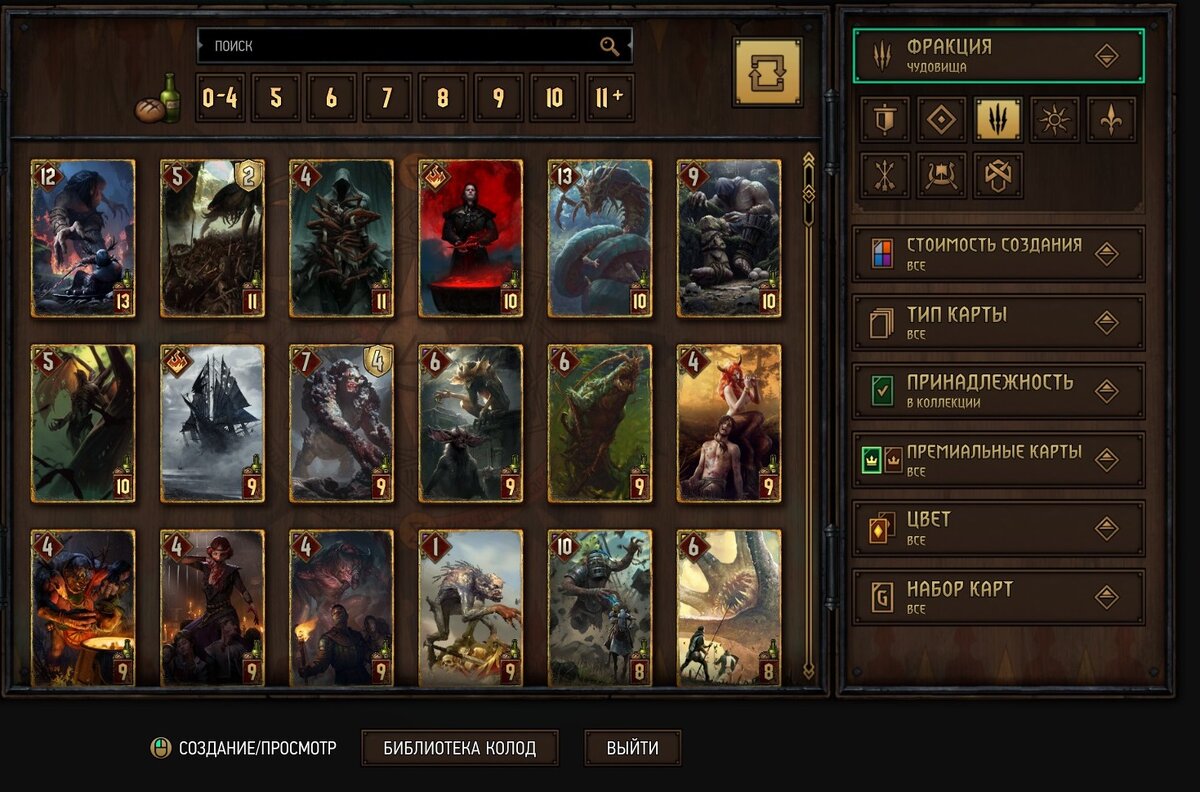Pick the neutral diamond faction icon
Screen dimensions: 1200x792
(942, 120)
